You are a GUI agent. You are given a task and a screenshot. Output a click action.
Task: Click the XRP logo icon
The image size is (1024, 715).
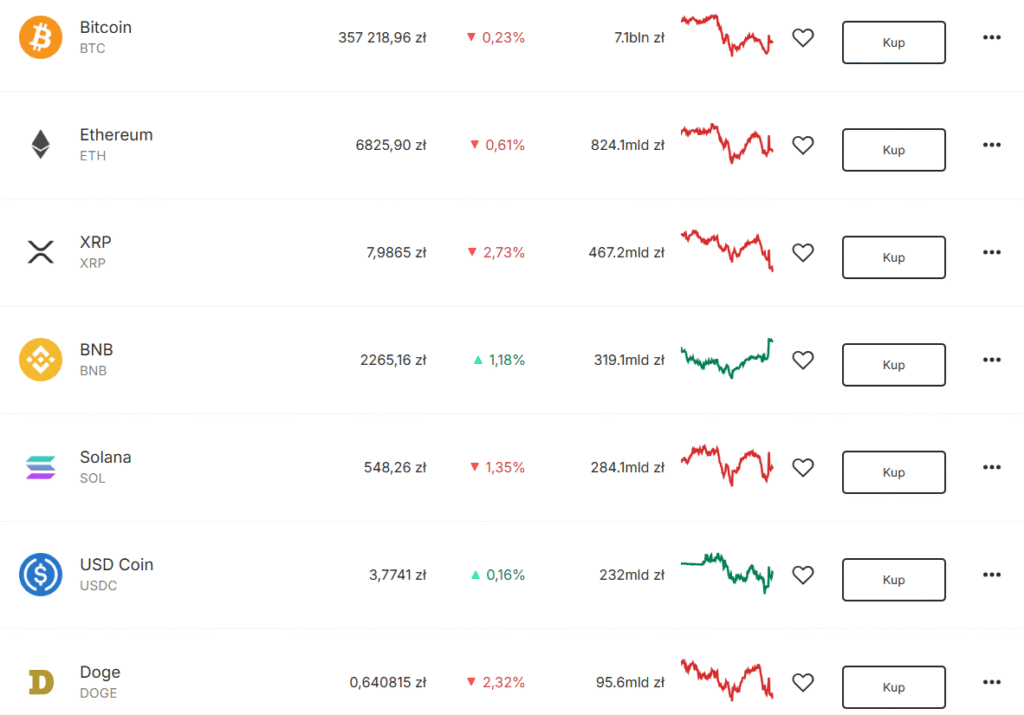pyautogui.click(x=40, y=252)
